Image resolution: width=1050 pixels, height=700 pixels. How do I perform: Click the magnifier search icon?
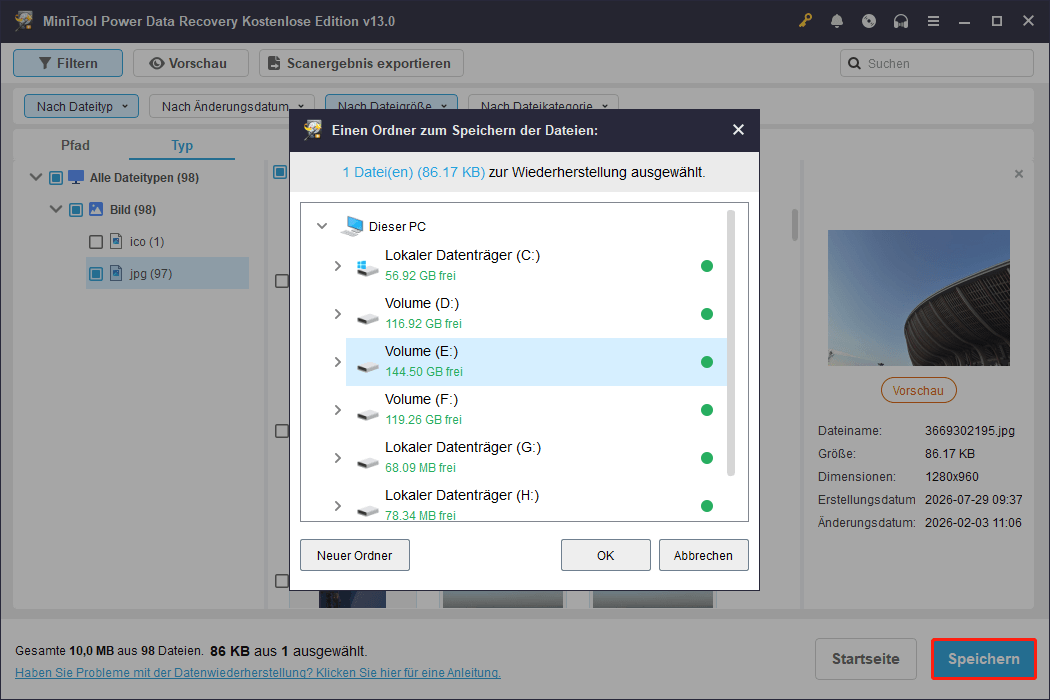[854, 63]
